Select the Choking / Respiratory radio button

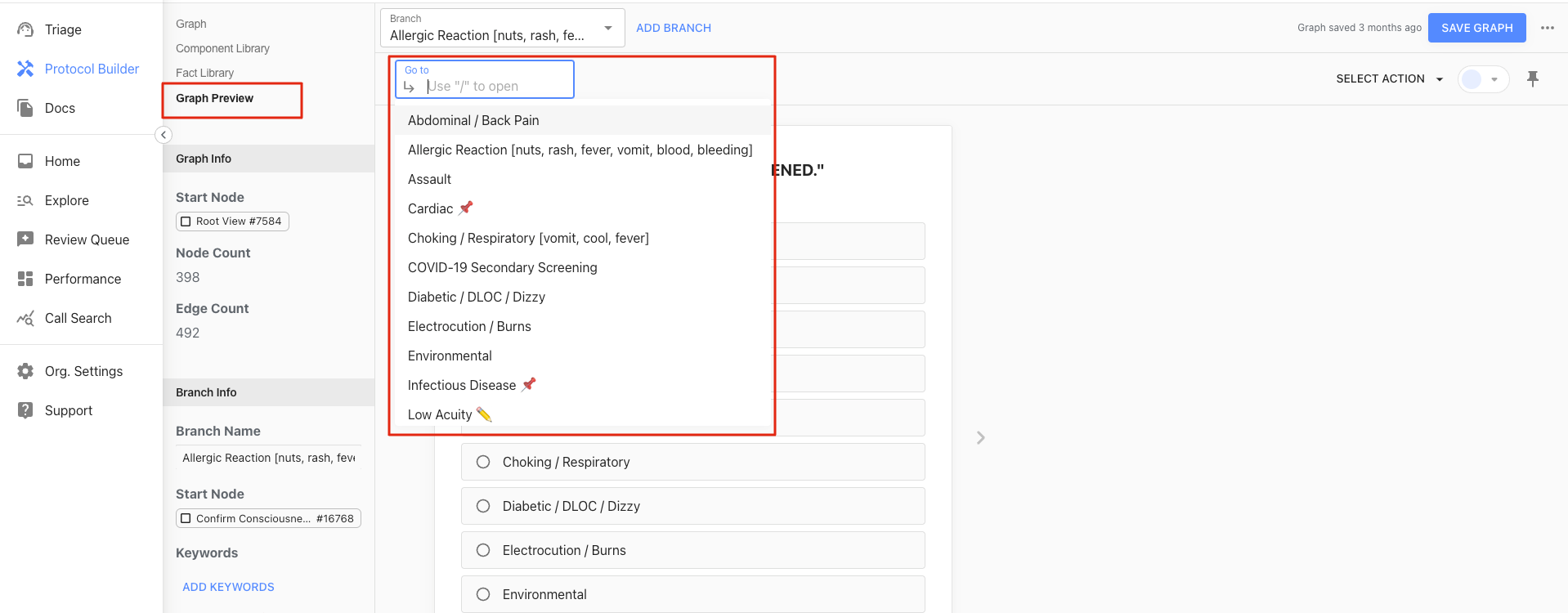[483, 462]
